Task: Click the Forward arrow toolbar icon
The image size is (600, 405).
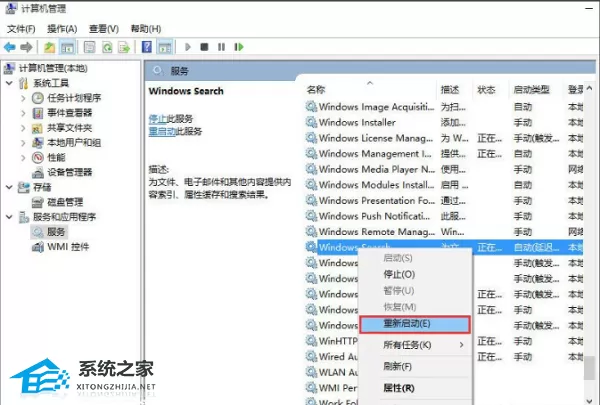Action: tap(26, 47)
